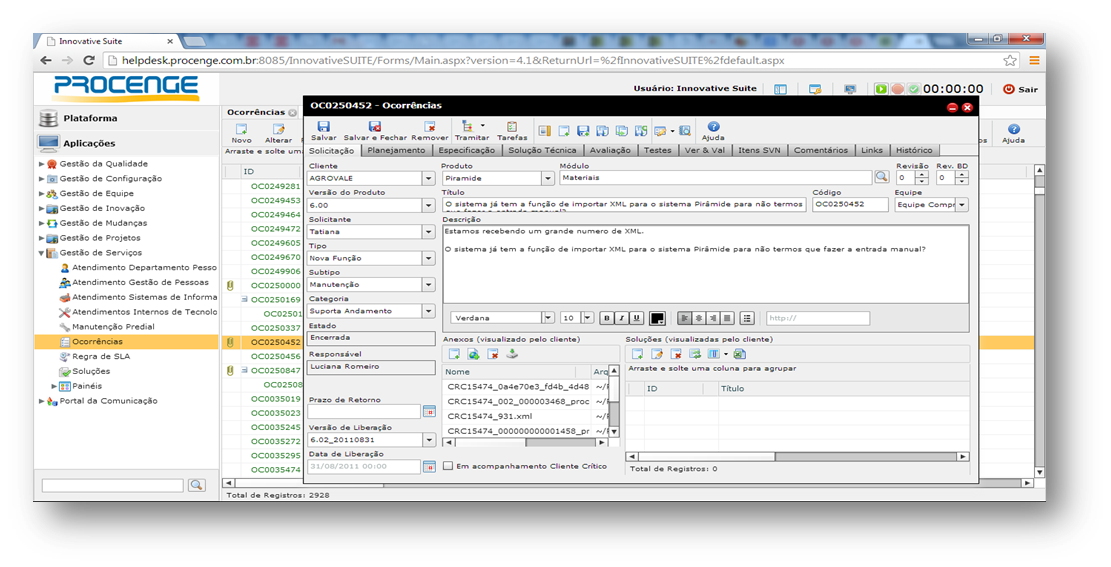Select Regra de SLA in sidebar
This screenshot has height=567, width=1111.
click(101, 357)
